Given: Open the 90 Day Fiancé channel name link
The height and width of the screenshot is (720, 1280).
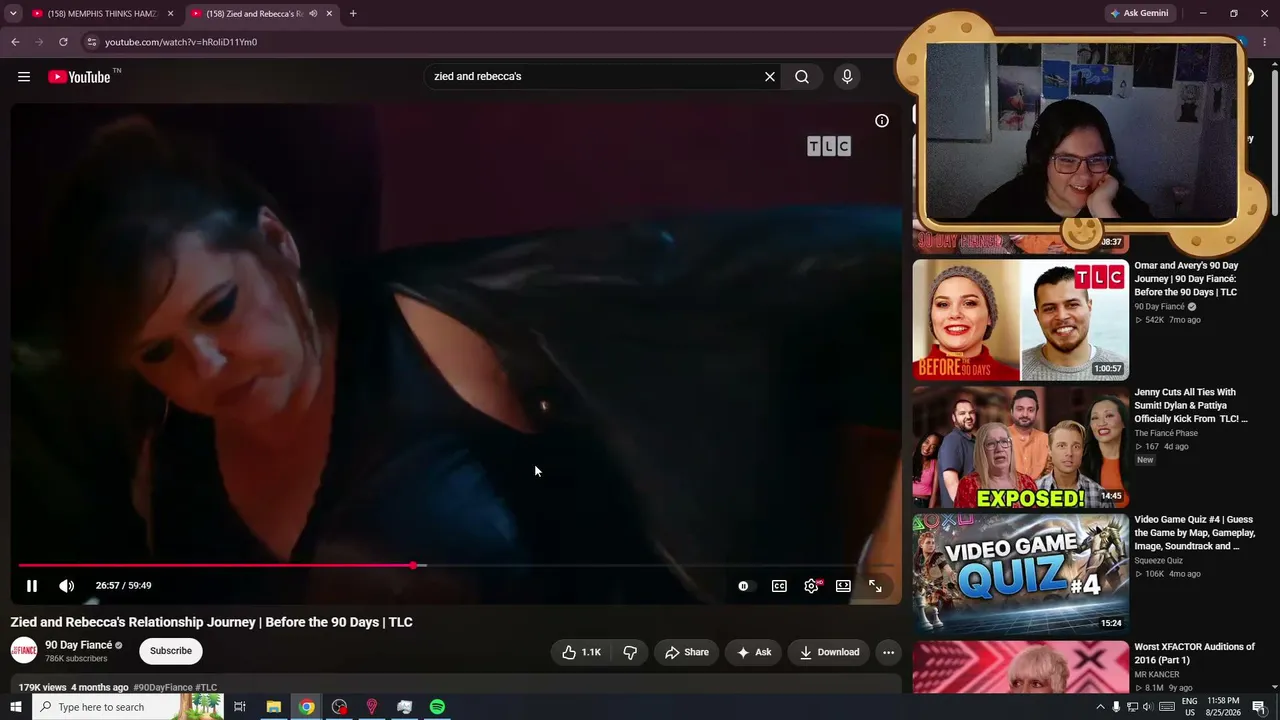Looking at the screenshot, I should pos(78,646).
